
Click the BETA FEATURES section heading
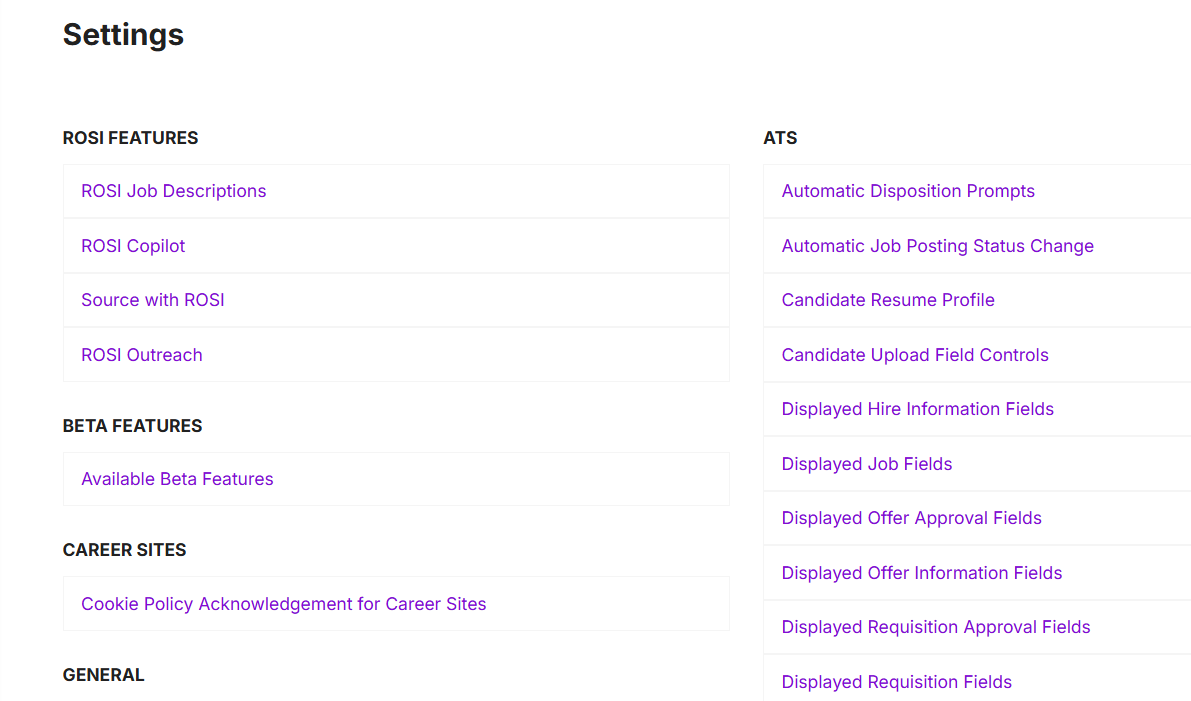point(132,426)
